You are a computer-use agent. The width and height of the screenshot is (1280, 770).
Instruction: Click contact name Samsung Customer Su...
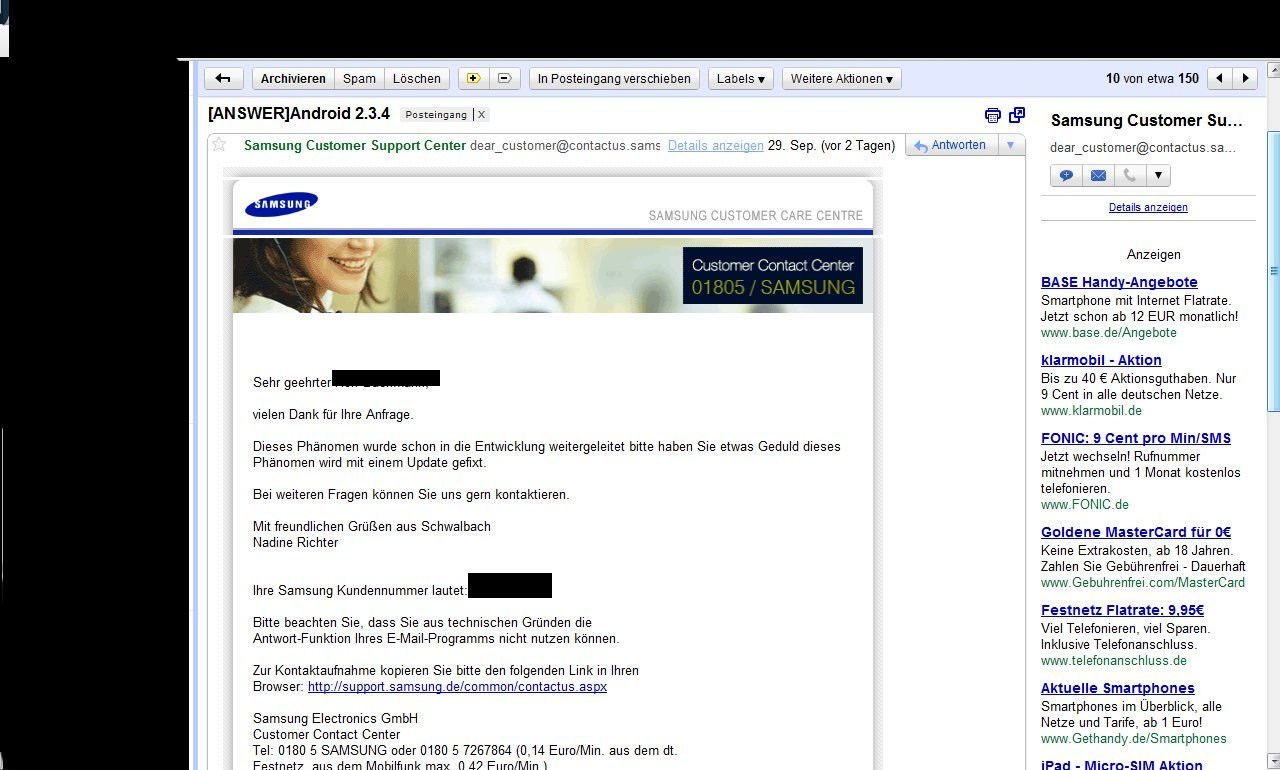pyautogui.click(x=1147, y=120)
